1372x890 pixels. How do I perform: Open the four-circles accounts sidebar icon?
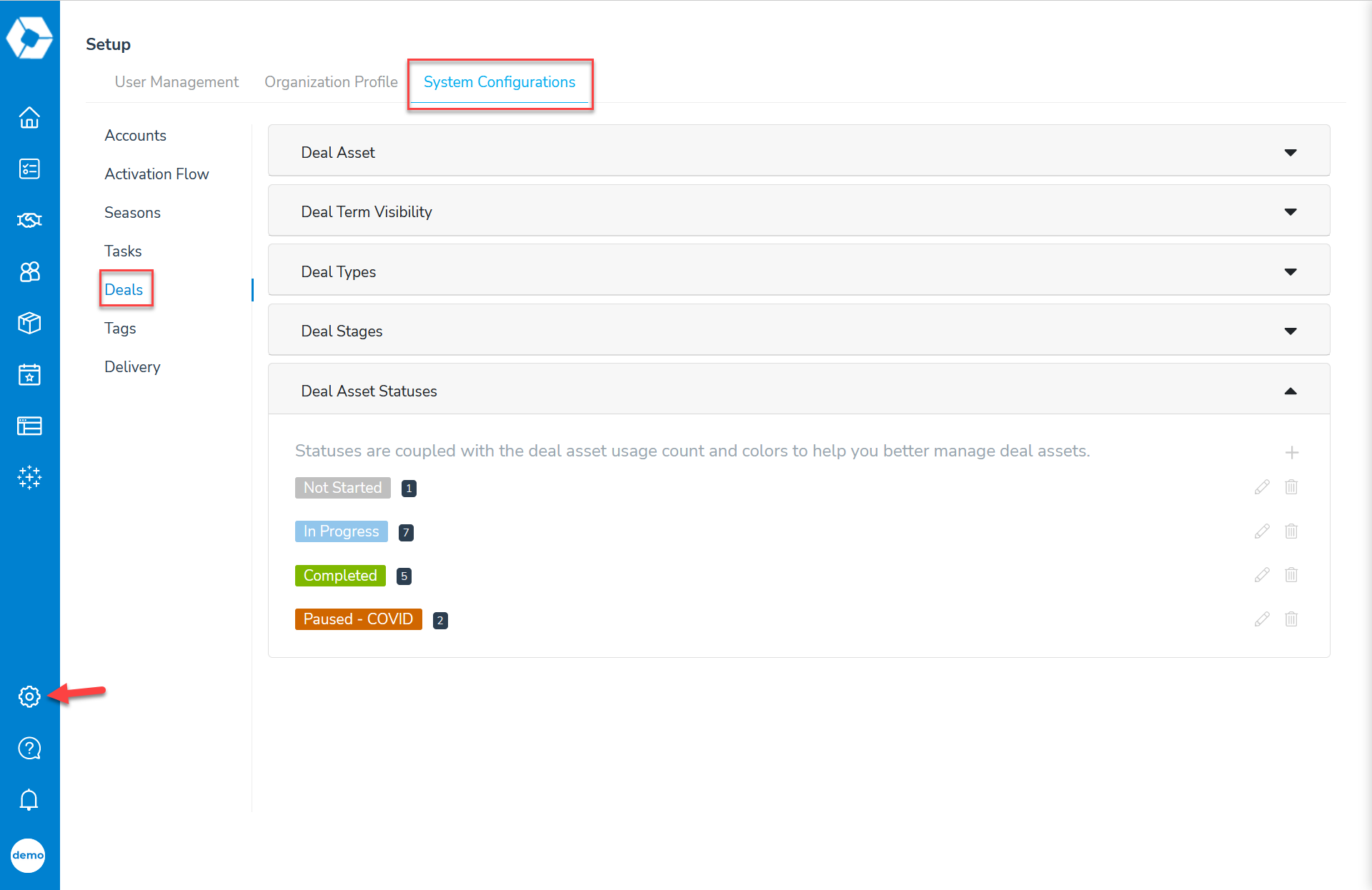point(29,271)
